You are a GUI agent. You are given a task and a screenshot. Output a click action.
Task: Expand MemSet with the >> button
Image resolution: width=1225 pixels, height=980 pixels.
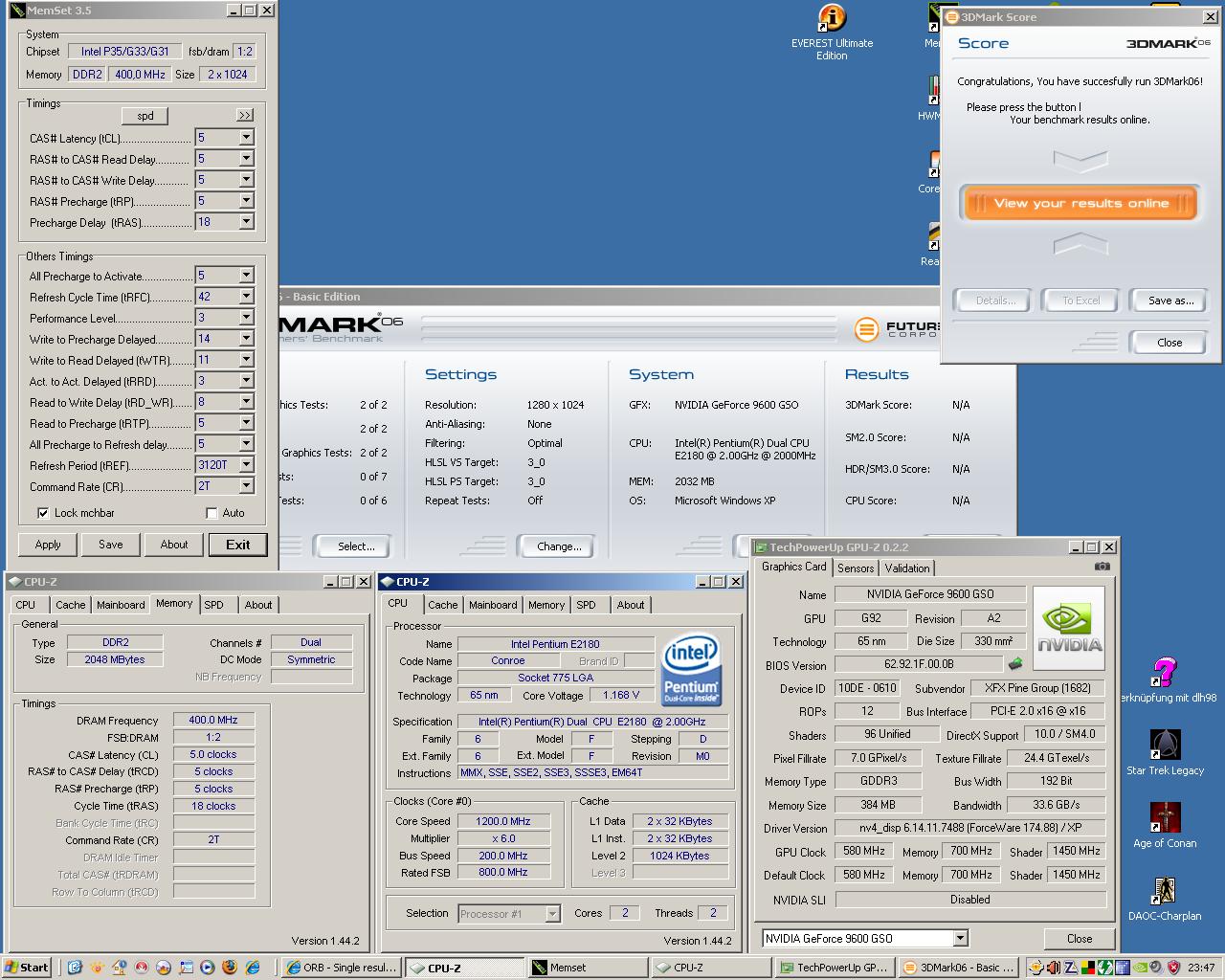coord(245,115)
